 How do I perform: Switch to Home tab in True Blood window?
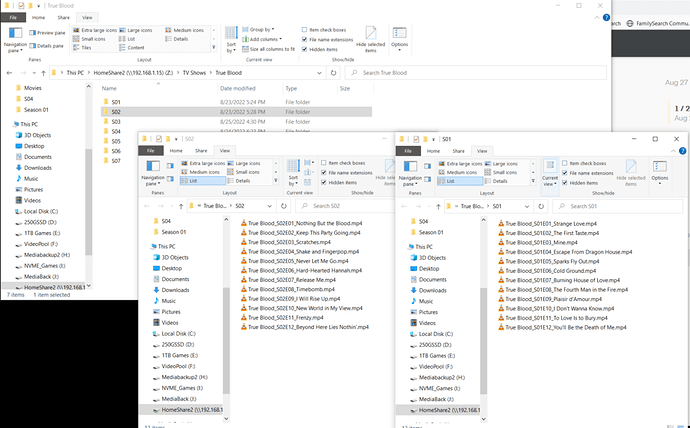pyautogui.click(x=38, y=18)
